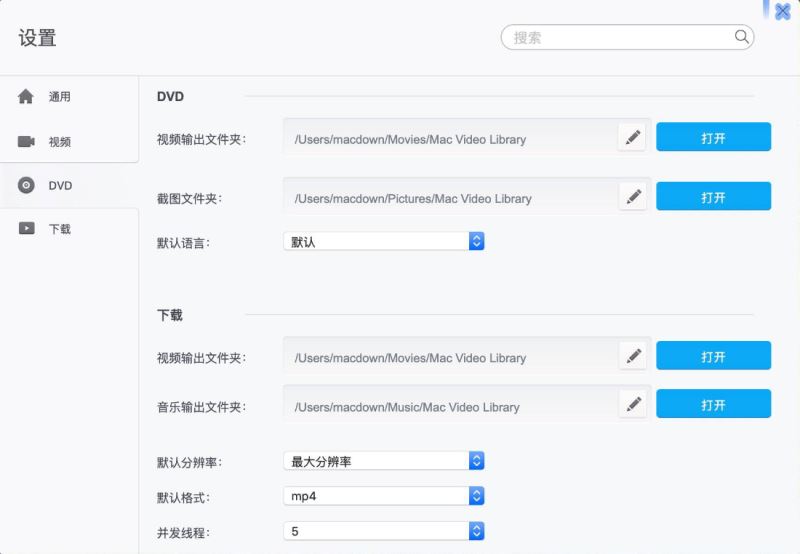Focus the 搜索 search field

pyautogui.click(x=628, y=37)
